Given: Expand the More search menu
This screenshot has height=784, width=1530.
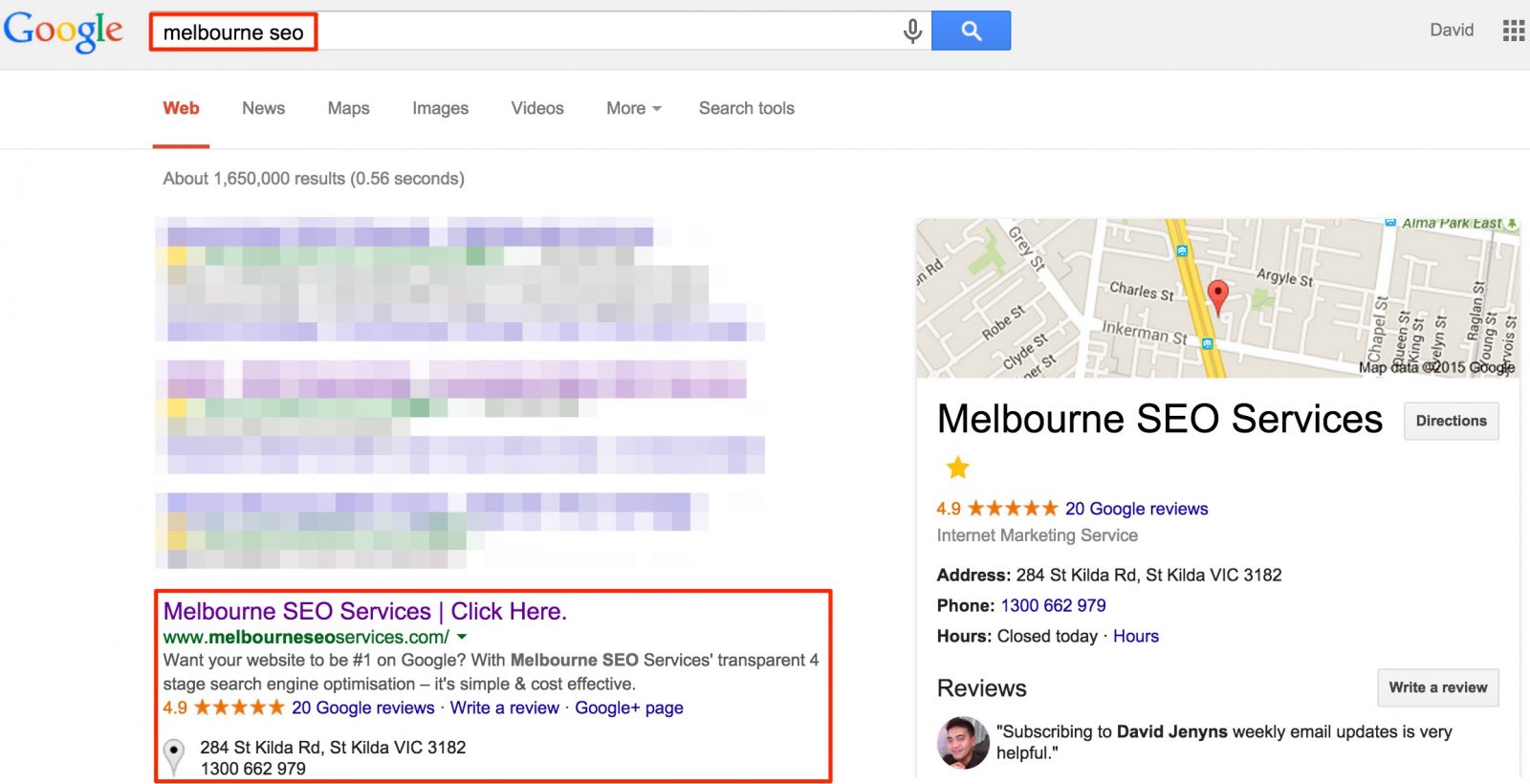Looking at the screenshot, I should click(633, 108).
